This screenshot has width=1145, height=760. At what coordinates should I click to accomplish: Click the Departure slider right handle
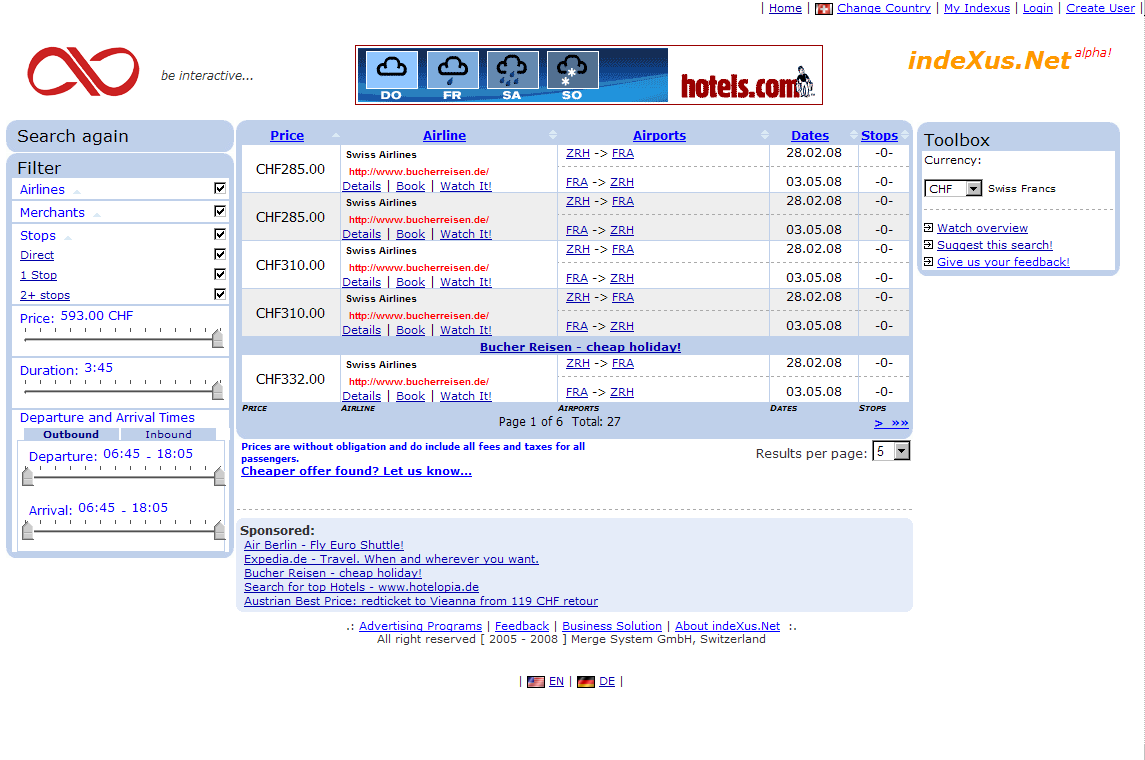tap(219, 477)
